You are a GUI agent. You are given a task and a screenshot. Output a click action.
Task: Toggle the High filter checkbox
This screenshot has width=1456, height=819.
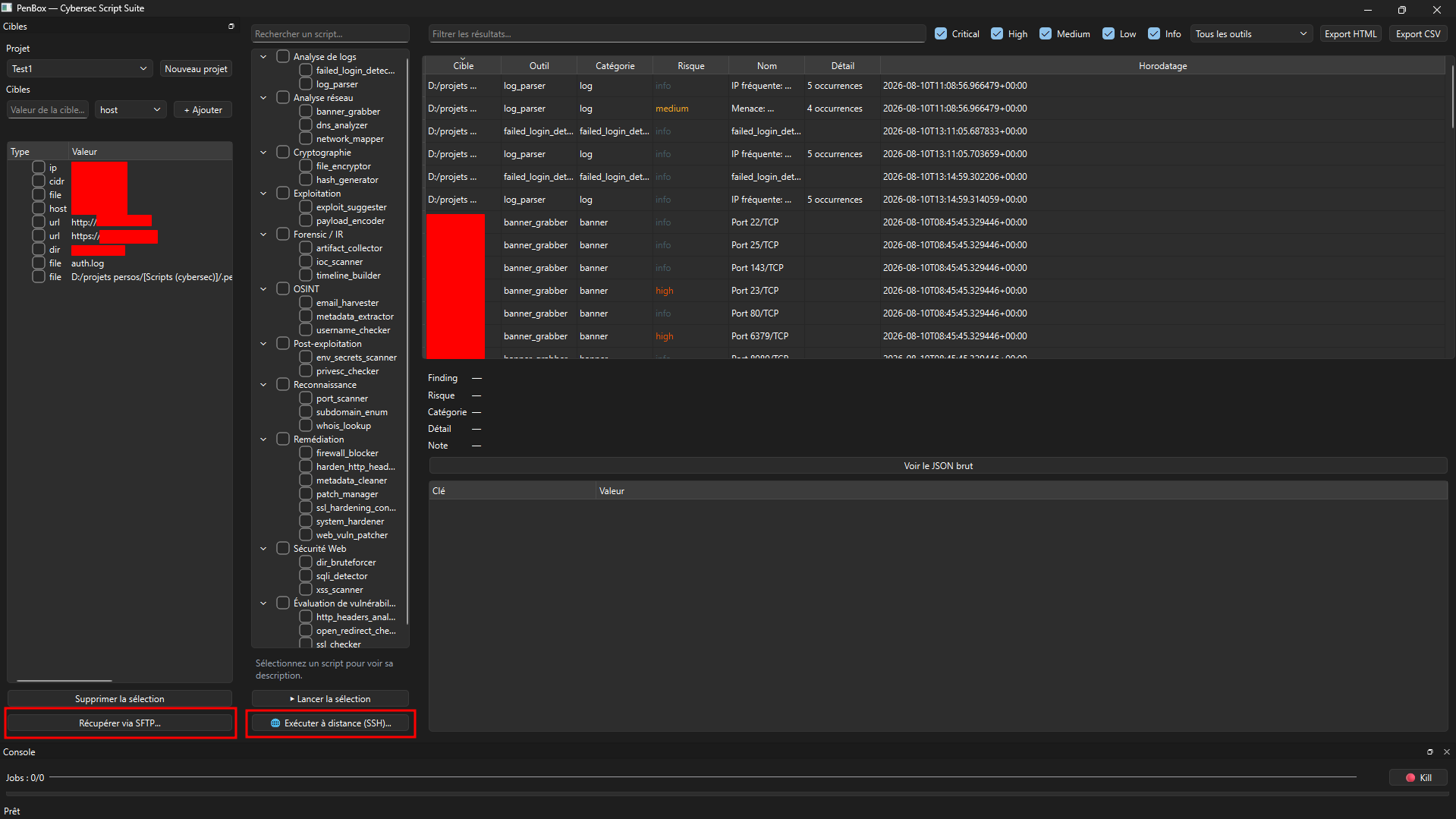997,34
